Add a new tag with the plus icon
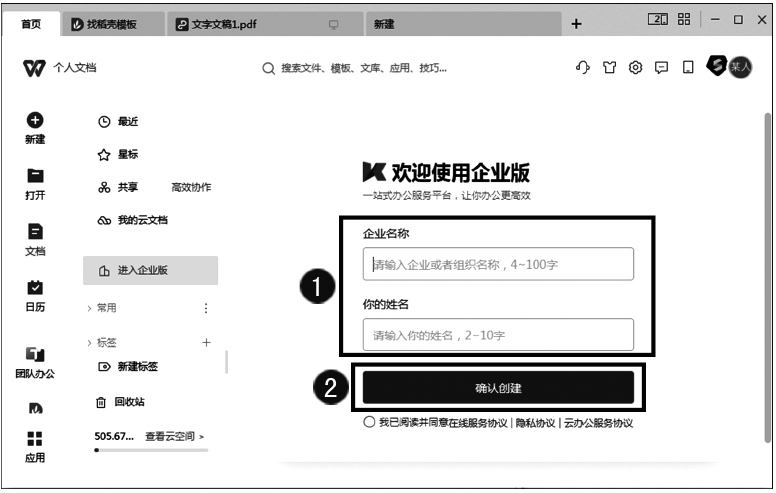Image resolution: width=776 pixels, height=493 pixels. tap(206, 342)
